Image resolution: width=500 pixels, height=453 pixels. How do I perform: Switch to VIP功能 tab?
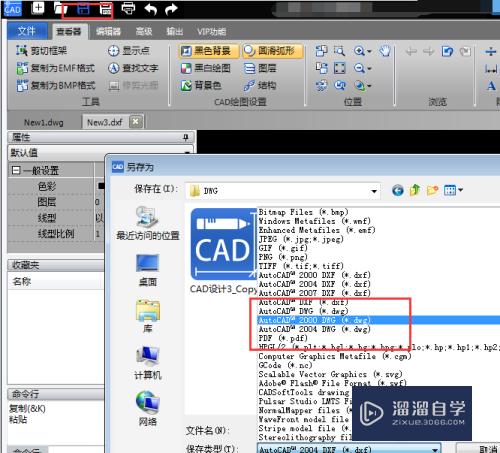pos(212,31)
